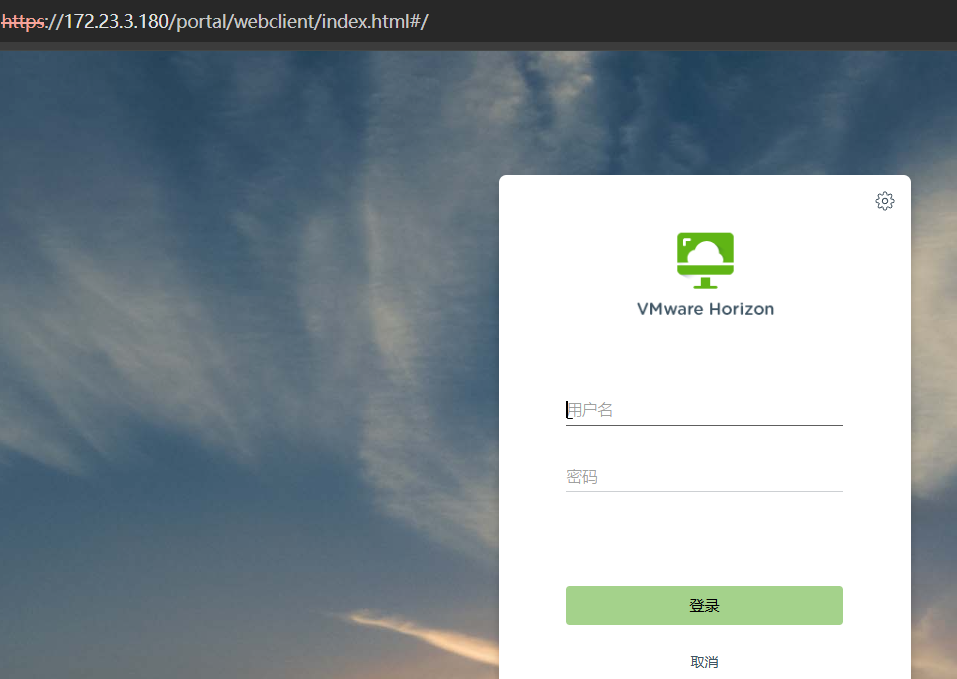Click the VMware Horizon title text
957x679 pixels.
point(705,309)
